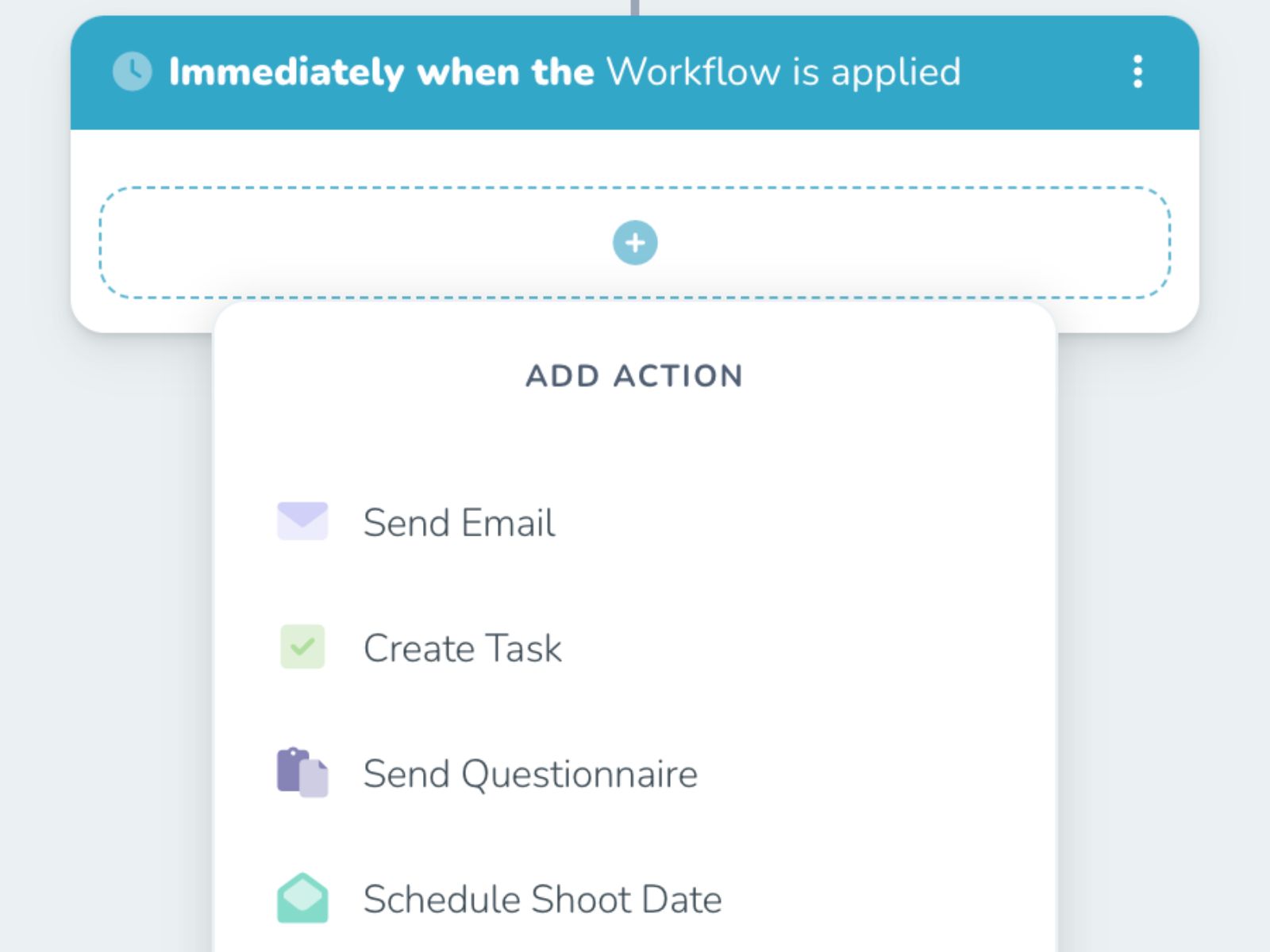Click the plus icon to add a step
Screen dimensions: 1270x952
[634, 243]
